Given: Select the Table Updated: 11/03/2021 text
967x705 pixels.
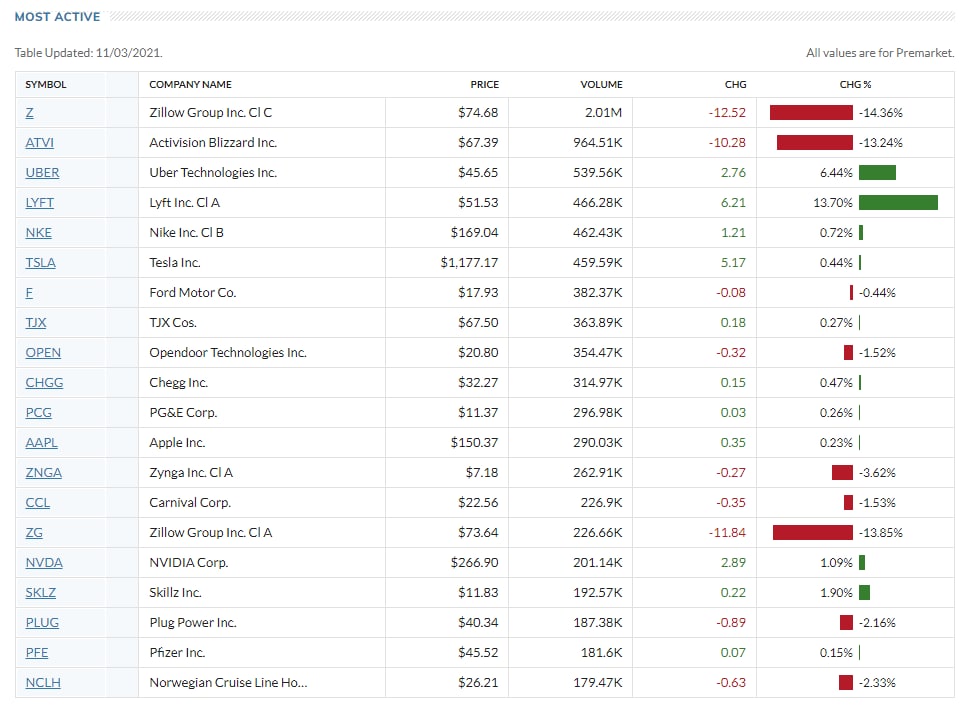Looking at the screenshot, I should [88, 53].
